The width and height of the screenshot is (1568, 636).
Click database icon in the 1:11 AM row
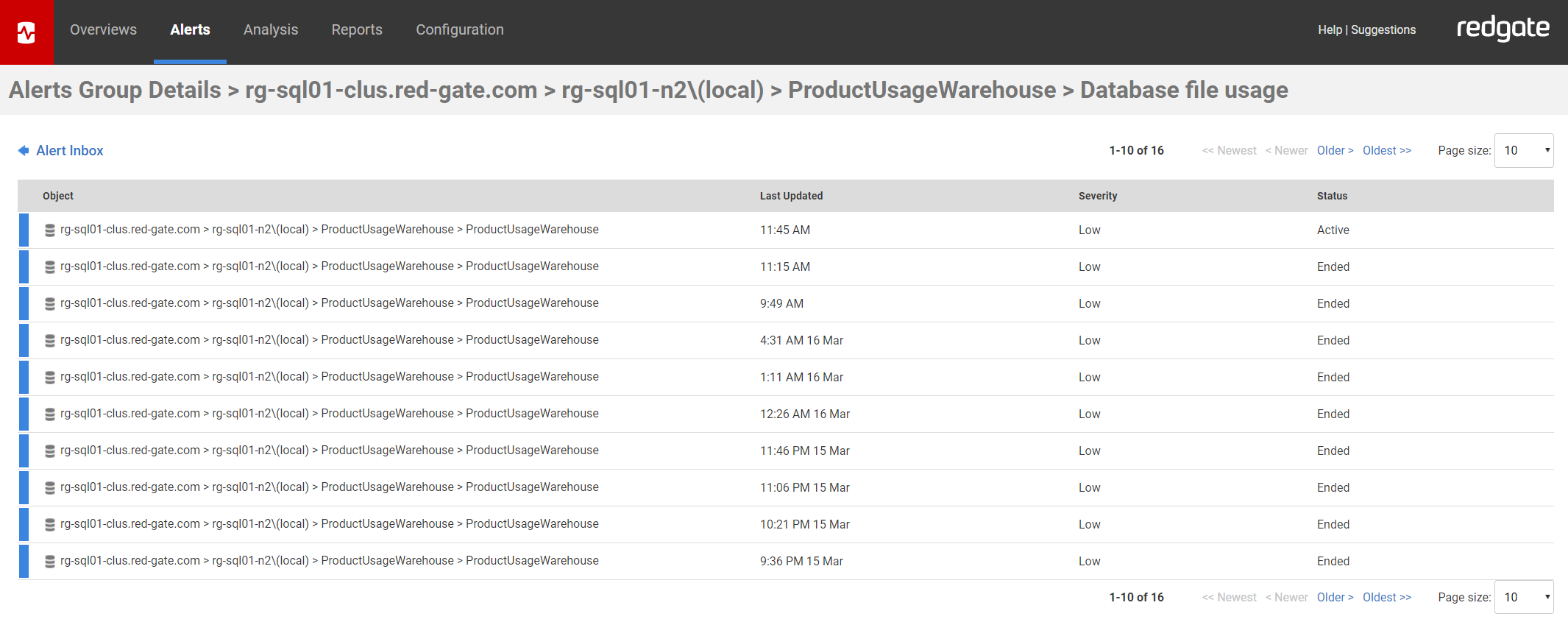click(x=50, y=378)
